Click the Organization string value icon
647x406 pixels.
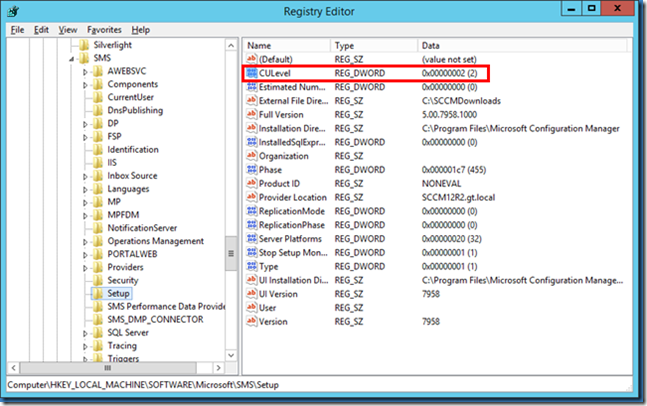coord(252,156)
